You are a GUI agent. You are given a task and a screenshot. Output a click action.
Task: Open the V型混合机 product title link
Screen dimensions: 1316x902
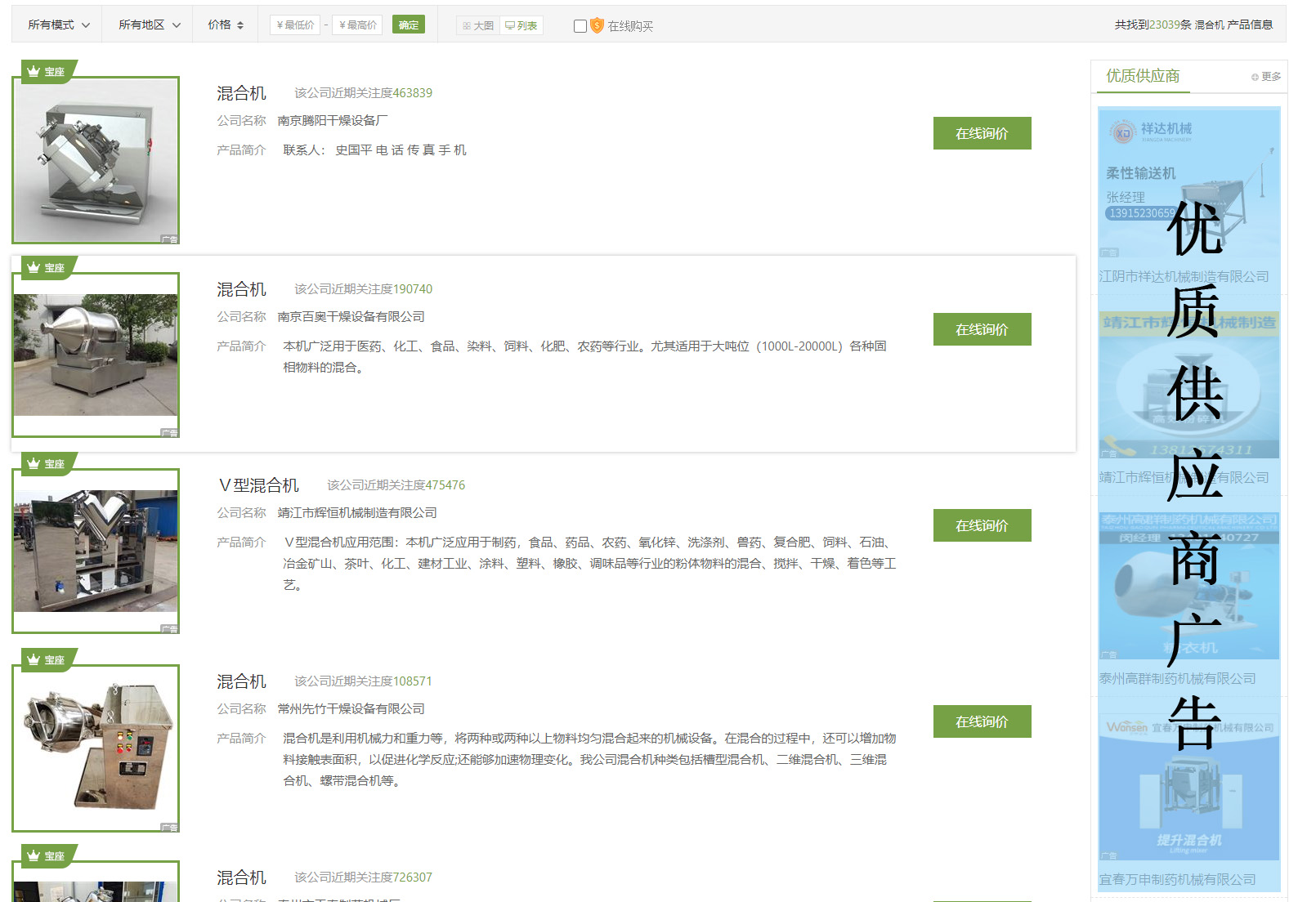[258, 485]
